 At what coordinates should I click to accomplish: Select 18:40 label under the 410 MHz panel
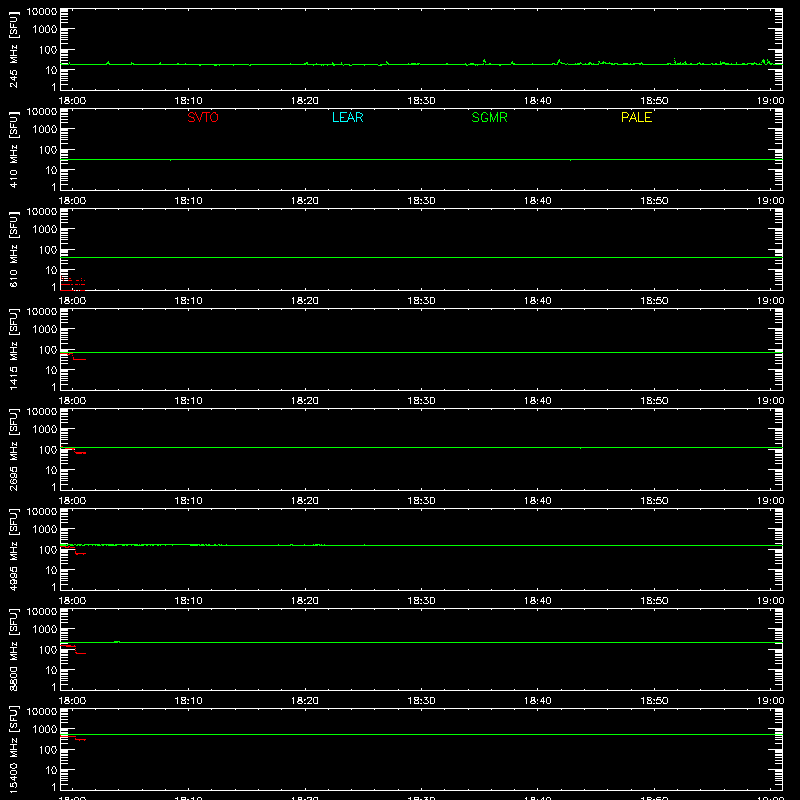(x=537, y=201)
